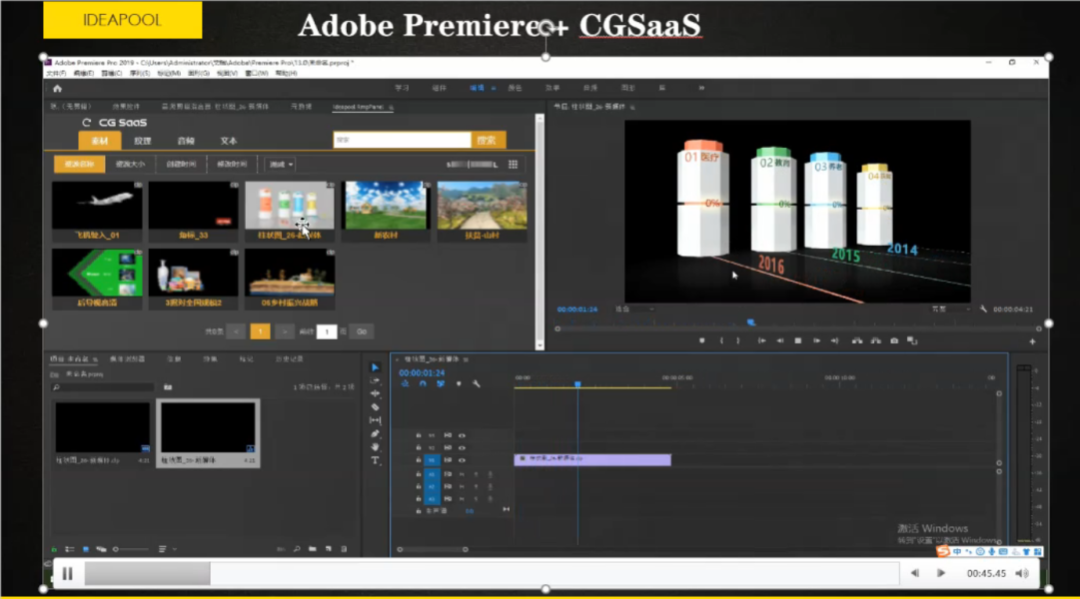Screen dimensions: 1080x599
Task: Click the orange 搜索 search button
Action: coord(488,140)
